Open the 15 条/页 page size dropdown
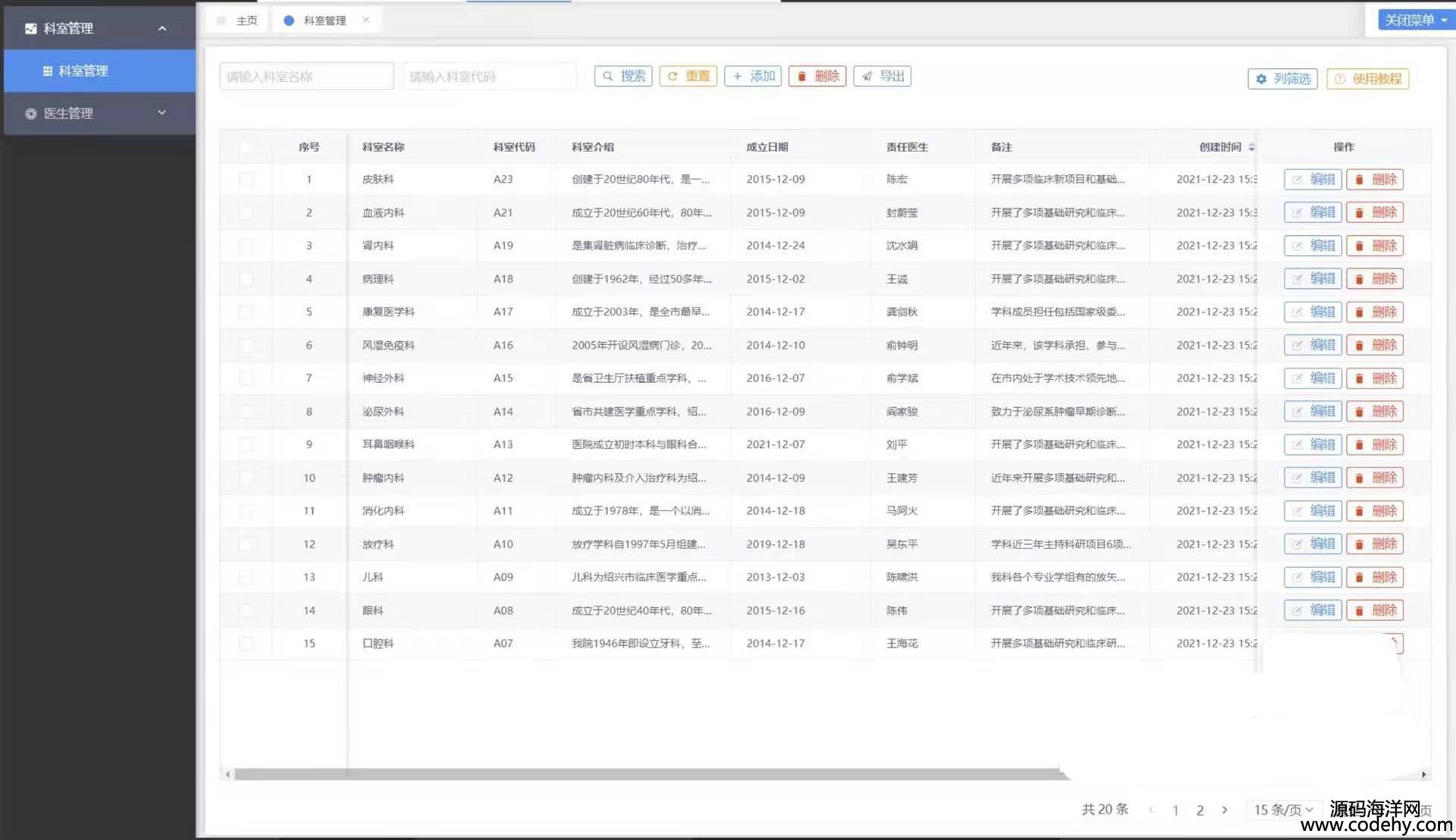The width and height of the screenshot is (1456, 840). point(1283,810)
